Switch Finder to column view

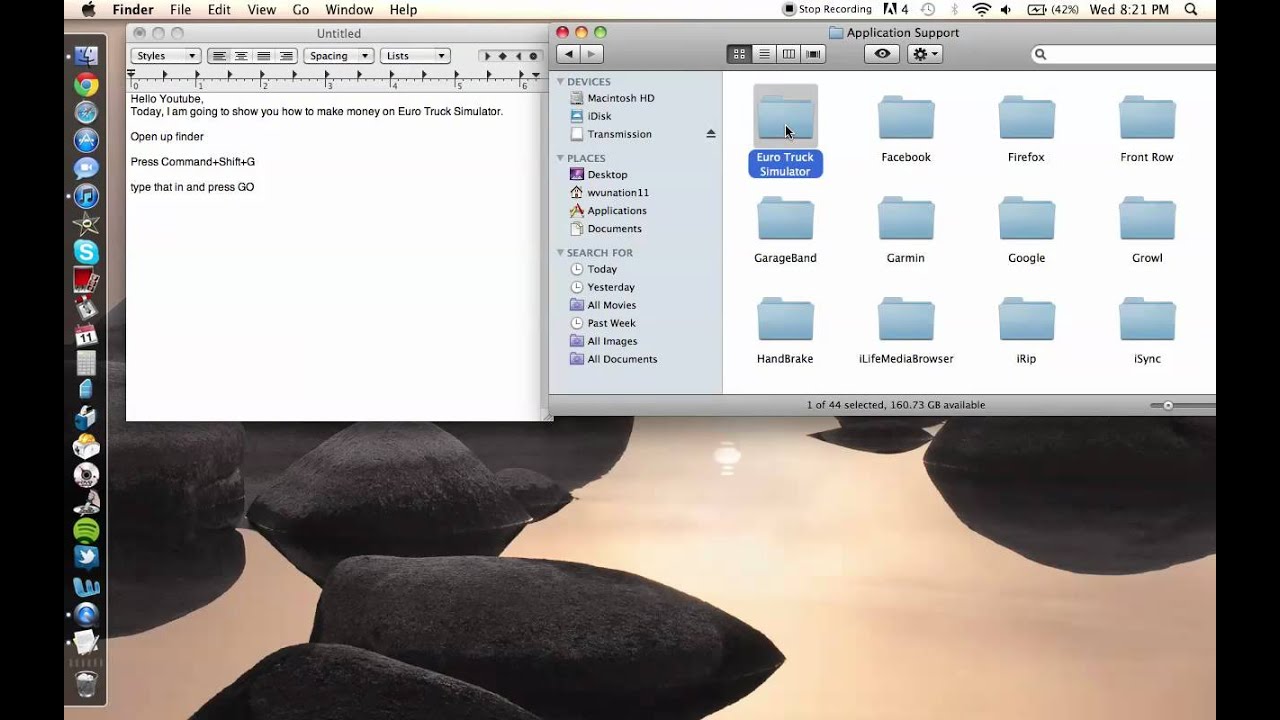(789, 54)
